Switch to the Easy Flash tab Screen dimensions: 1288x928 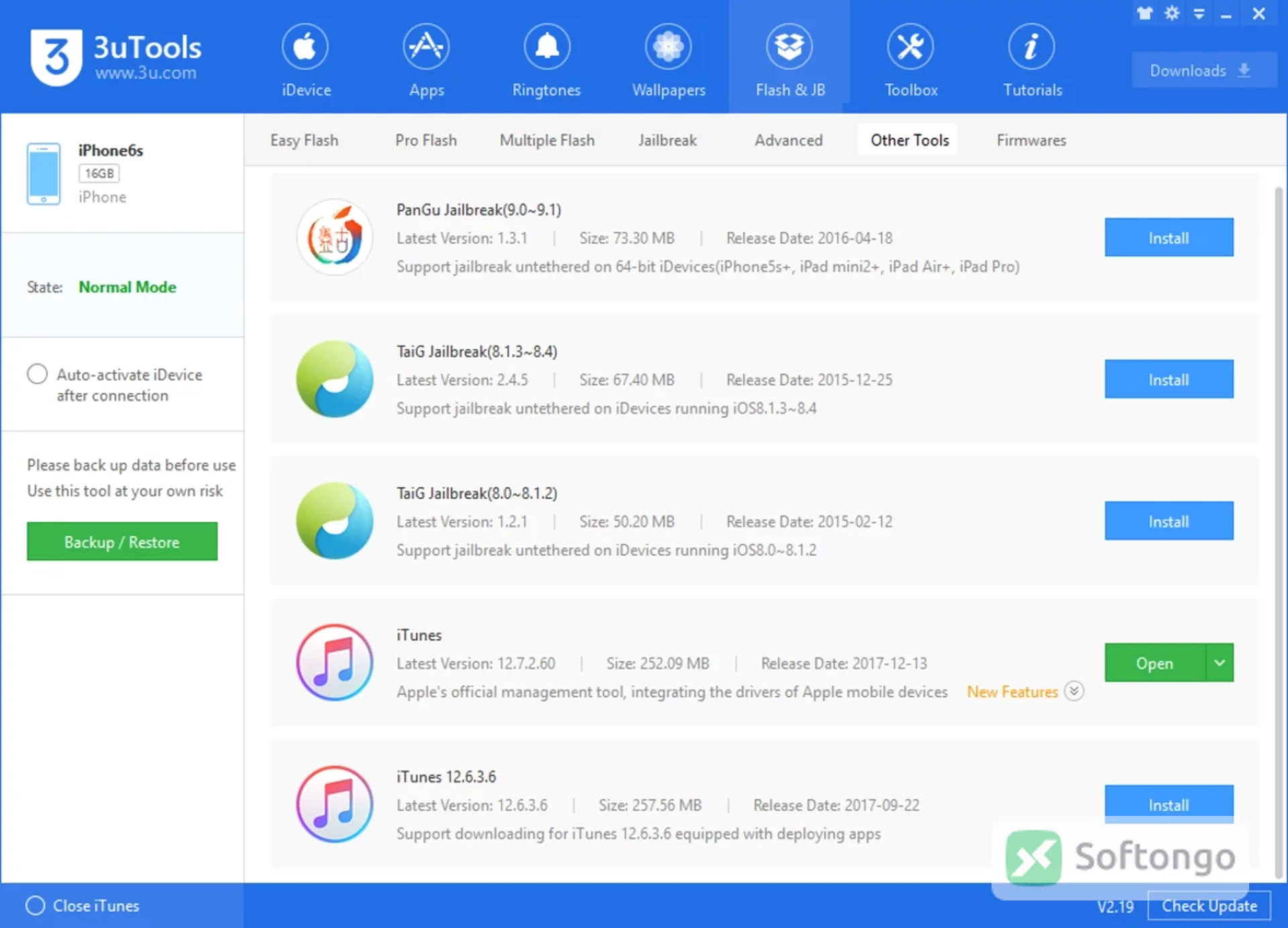pyautogui.click(x=305, y=140)
